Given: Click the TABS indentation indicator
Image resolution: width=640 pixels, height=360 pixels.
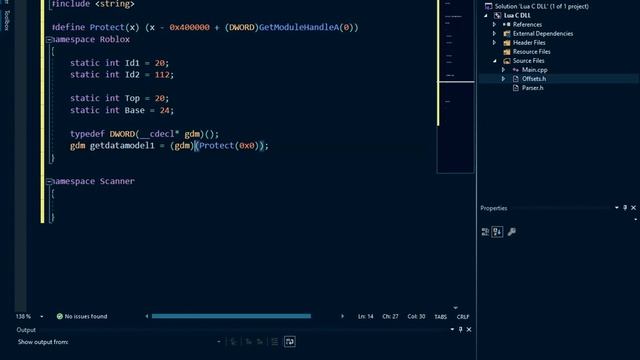Looking at the screenshot, I should click(x=440, y=317).
